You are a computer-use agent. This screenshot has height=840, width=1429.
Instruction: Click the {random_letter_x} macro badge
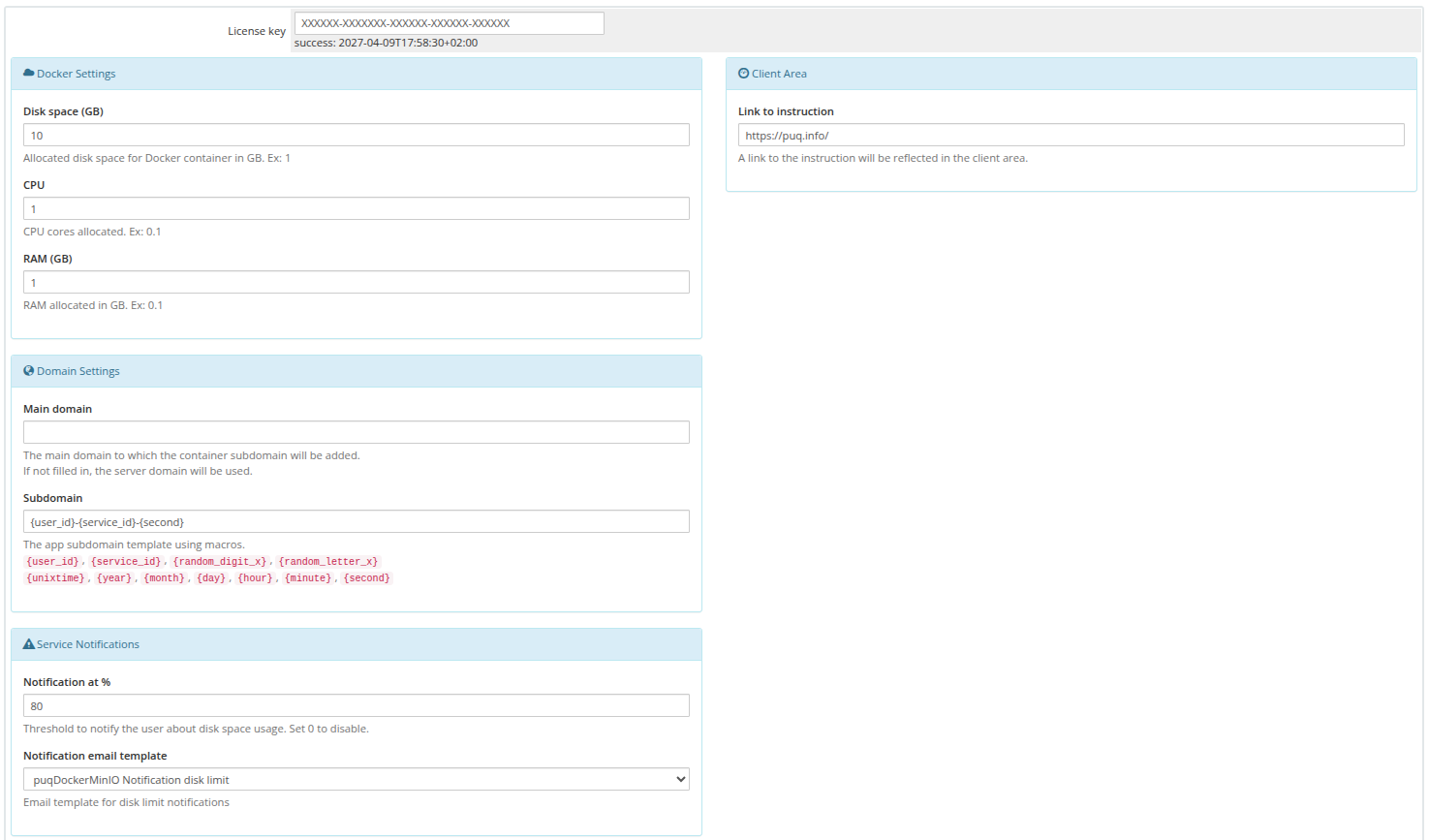pos(326,561)
